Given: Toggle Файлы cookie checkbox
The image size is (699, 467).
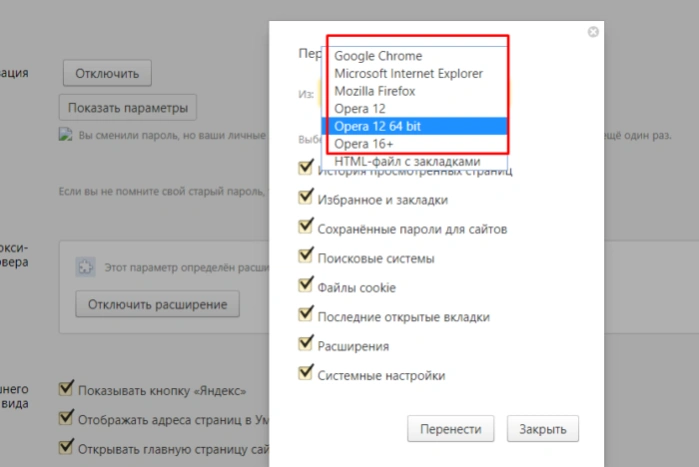Looking at the screenshot, I should (x=305, y=285).
